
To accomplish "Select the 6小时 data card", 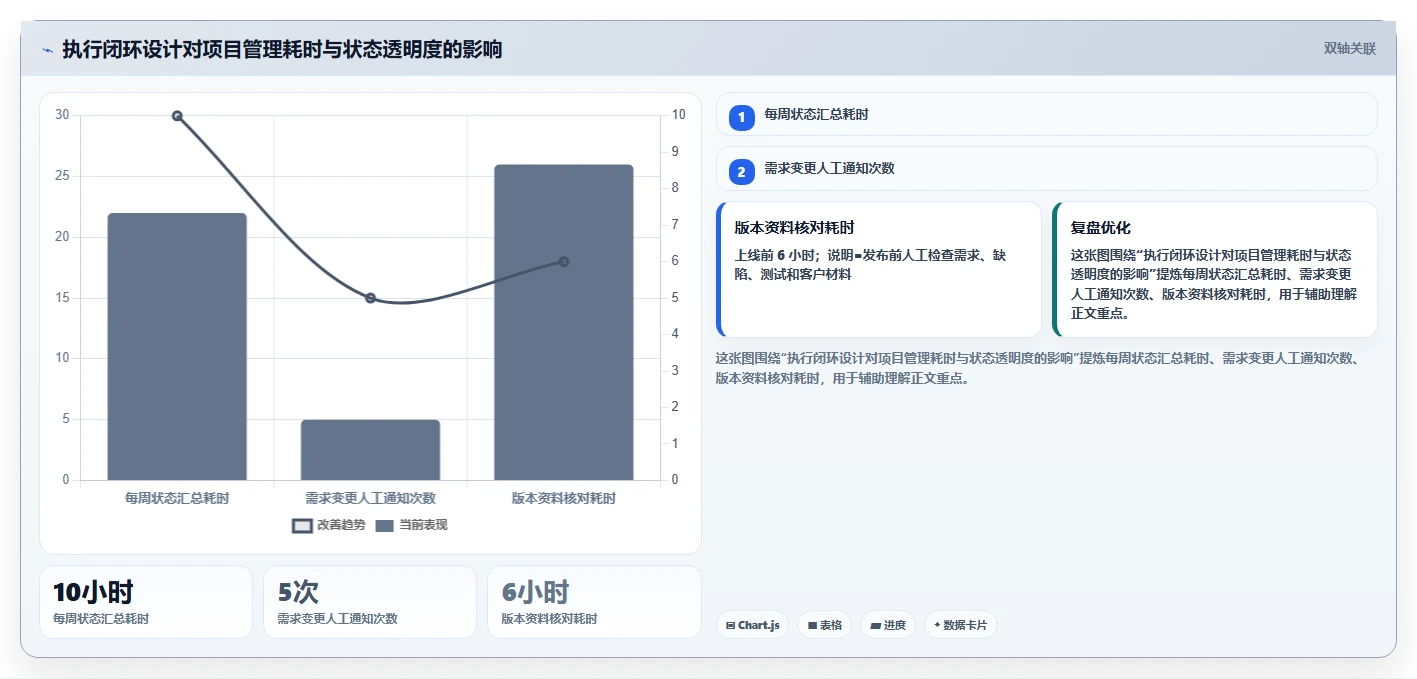I will 594,602.
